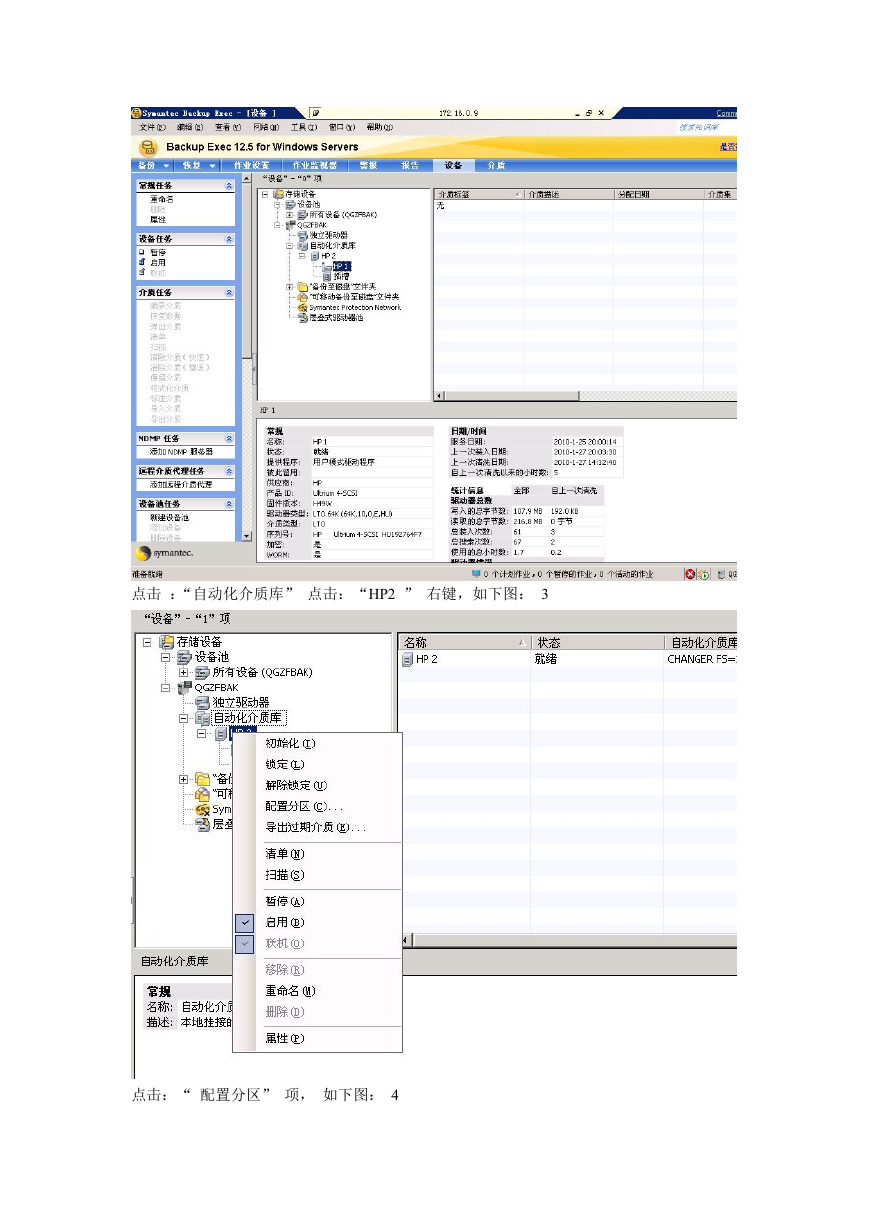Open the 工具(T) menu in the menu bar
The image size is (869, 1228).
click(x=304, y=127)
